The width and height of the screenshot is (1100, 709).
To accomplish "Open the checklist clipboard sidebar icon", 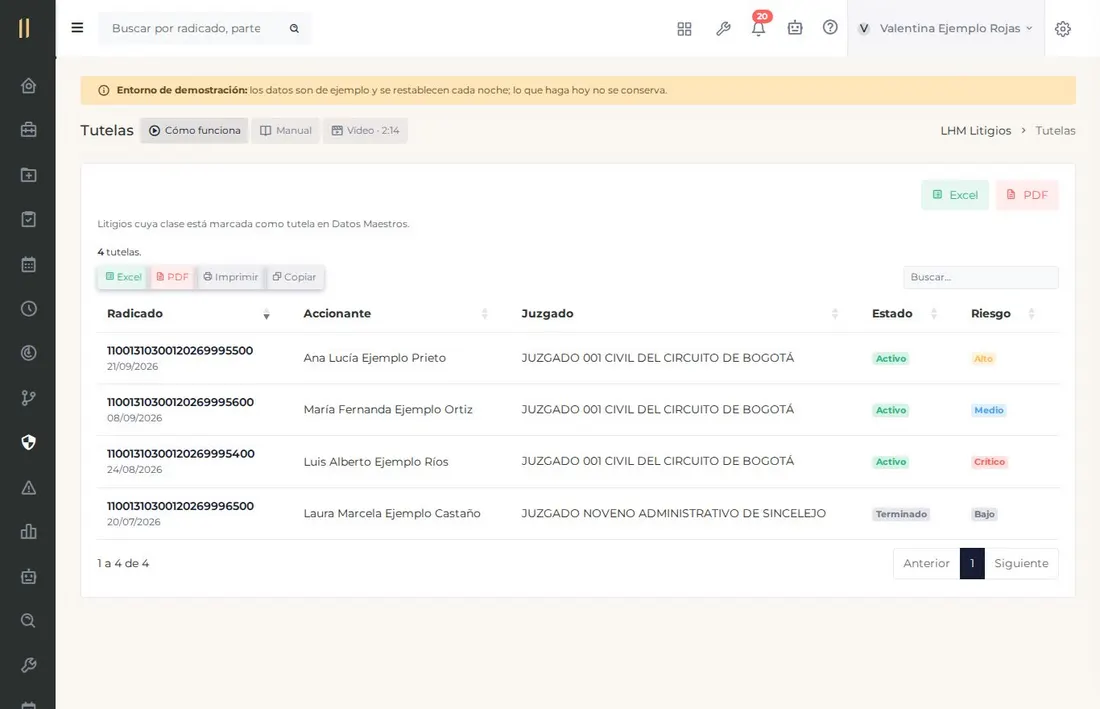I will 28,220.
